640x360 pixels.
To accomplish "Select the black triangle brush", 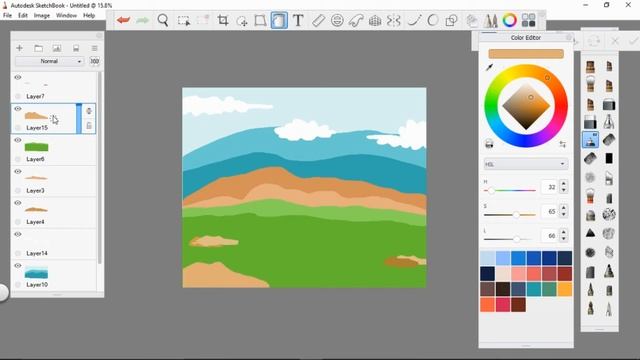I will (x=590, y=233).
